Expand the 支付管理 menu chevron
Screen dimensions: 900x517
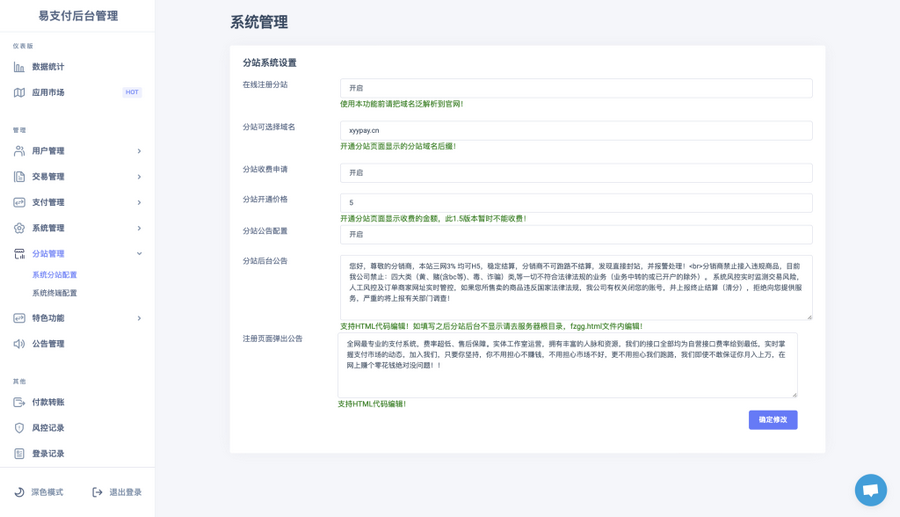tap(139, 203)
